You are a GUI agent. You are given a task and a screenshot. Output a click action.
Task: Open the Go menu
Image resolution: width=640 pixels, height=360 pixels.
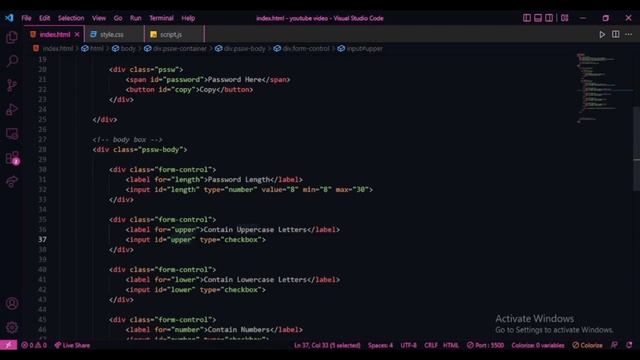coord(118,18)
